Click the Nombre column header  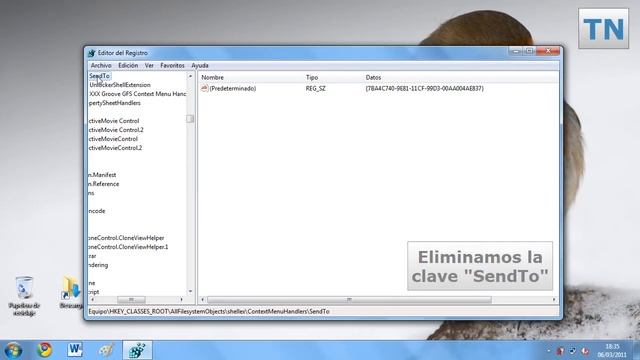[x=212, y=77]
